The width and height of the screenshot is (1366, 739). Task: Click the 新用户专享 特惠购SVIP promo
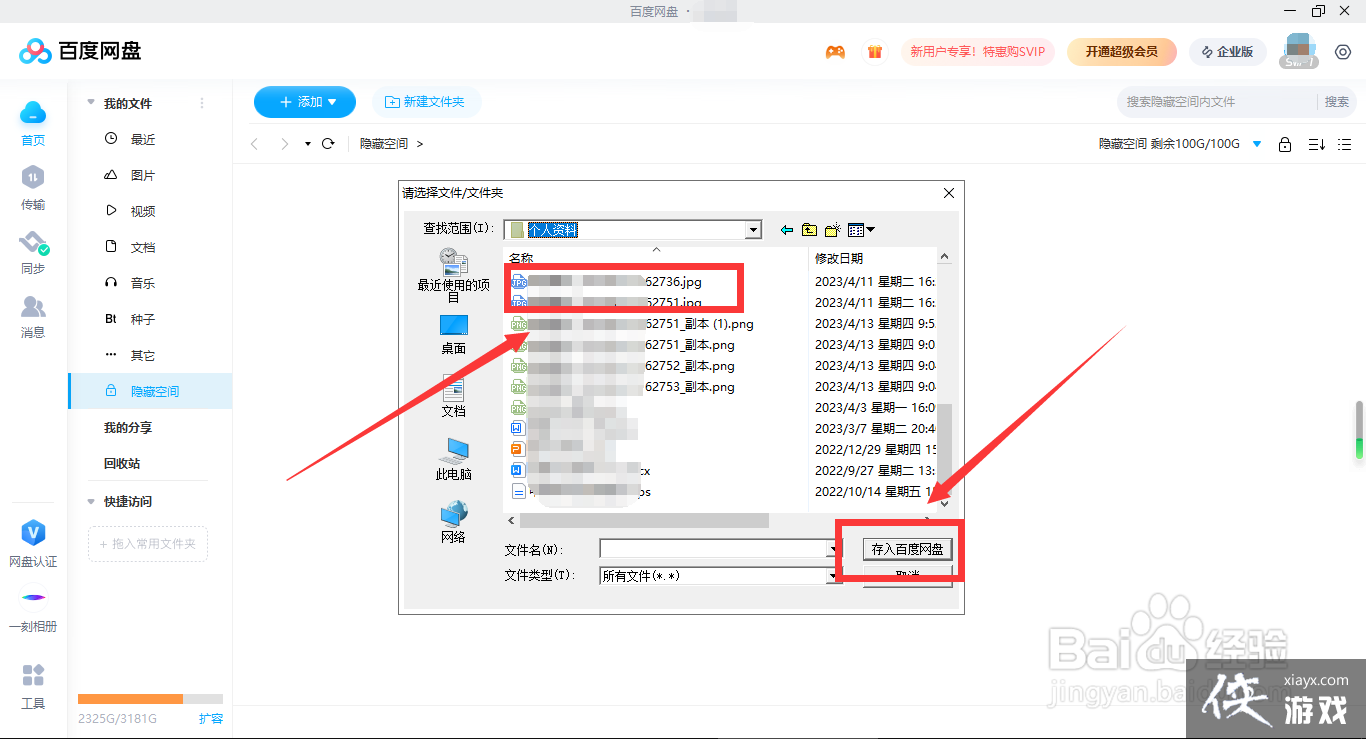click(x=978, y=52)
